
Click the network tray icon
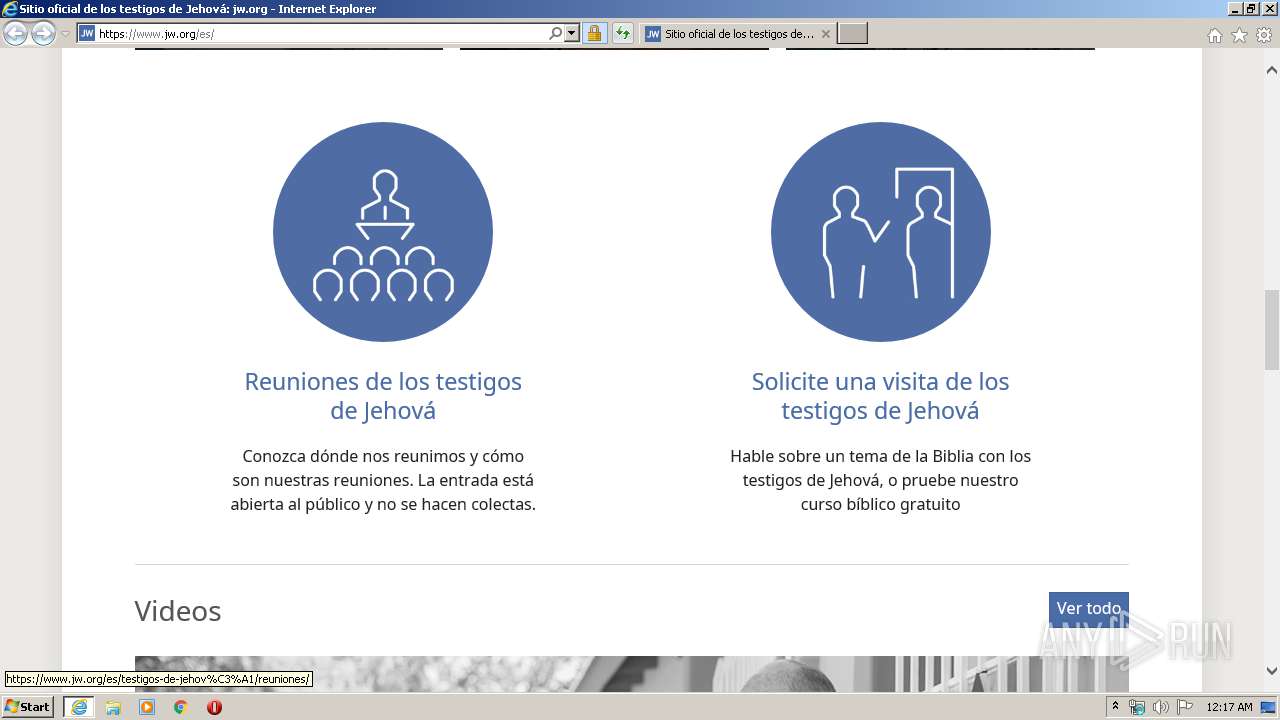coord(1137,707)
